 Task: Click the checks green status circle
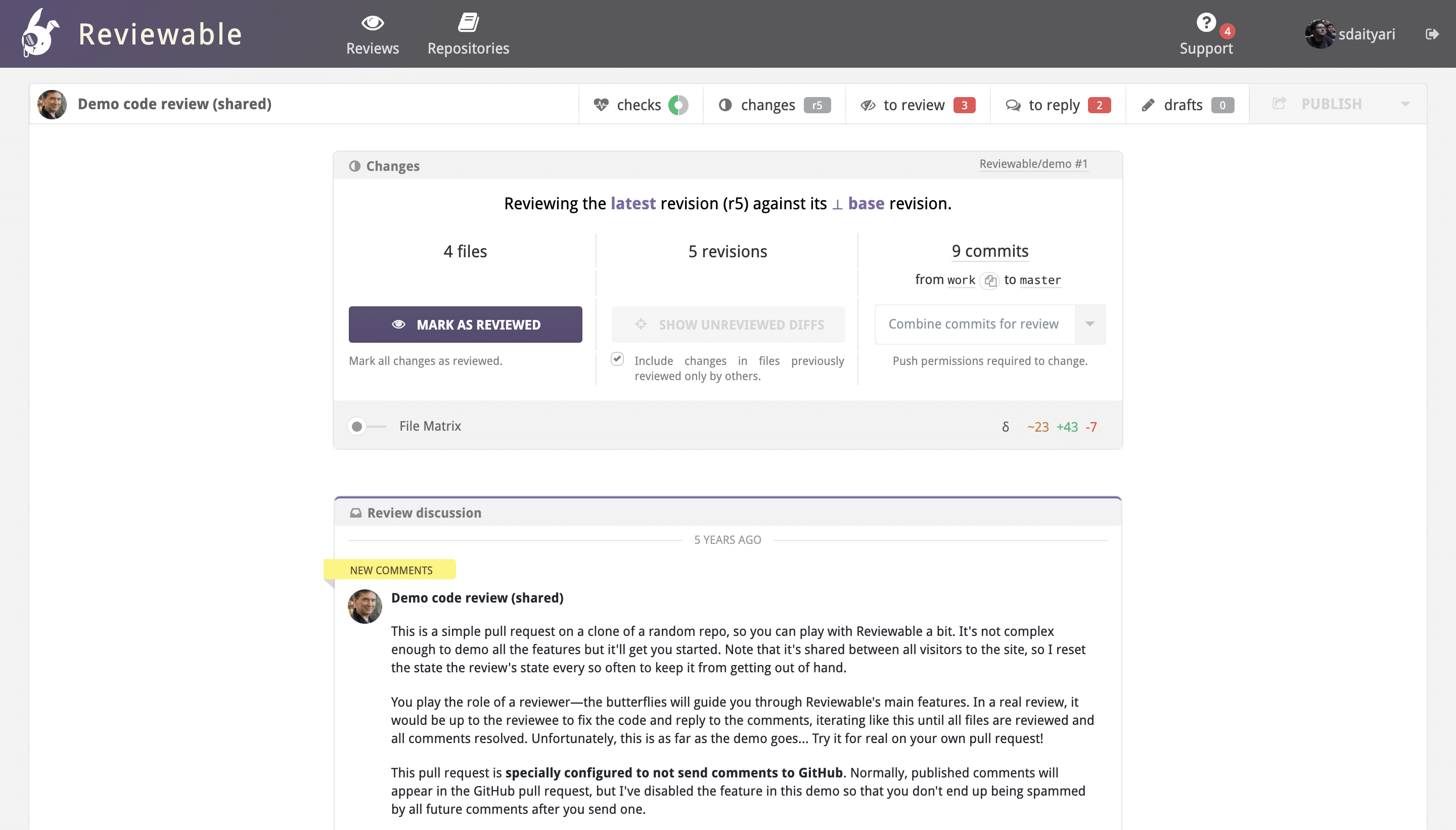click(x=678, y=103)
